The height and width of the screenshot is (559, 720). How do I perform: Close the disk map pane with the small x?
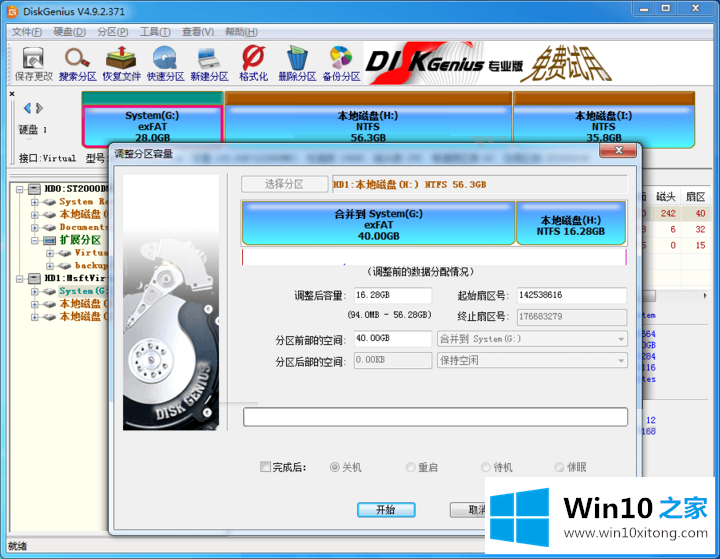coord(12,94)
